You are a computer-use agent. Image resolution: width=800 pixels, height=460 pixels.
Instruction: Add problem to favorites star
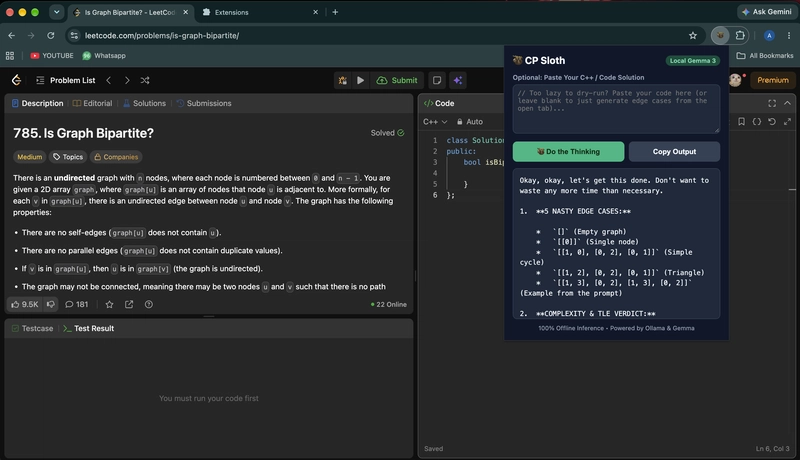(109, 304)
